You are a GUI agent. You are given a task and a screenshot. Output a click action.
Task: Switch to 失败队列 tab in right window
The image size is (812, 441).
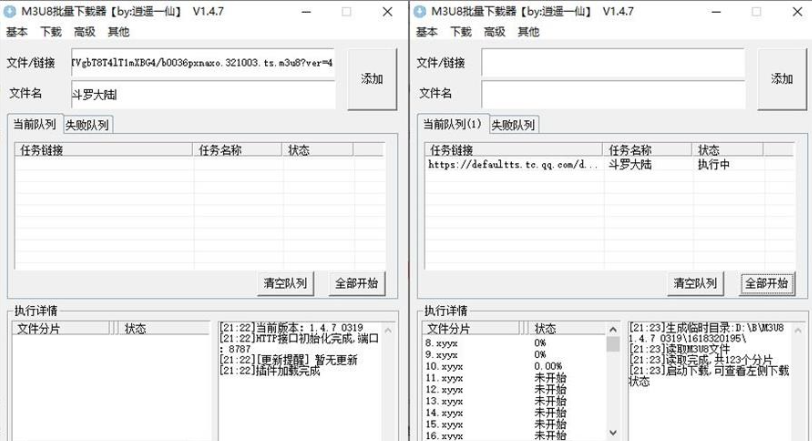tap(513, 125)
